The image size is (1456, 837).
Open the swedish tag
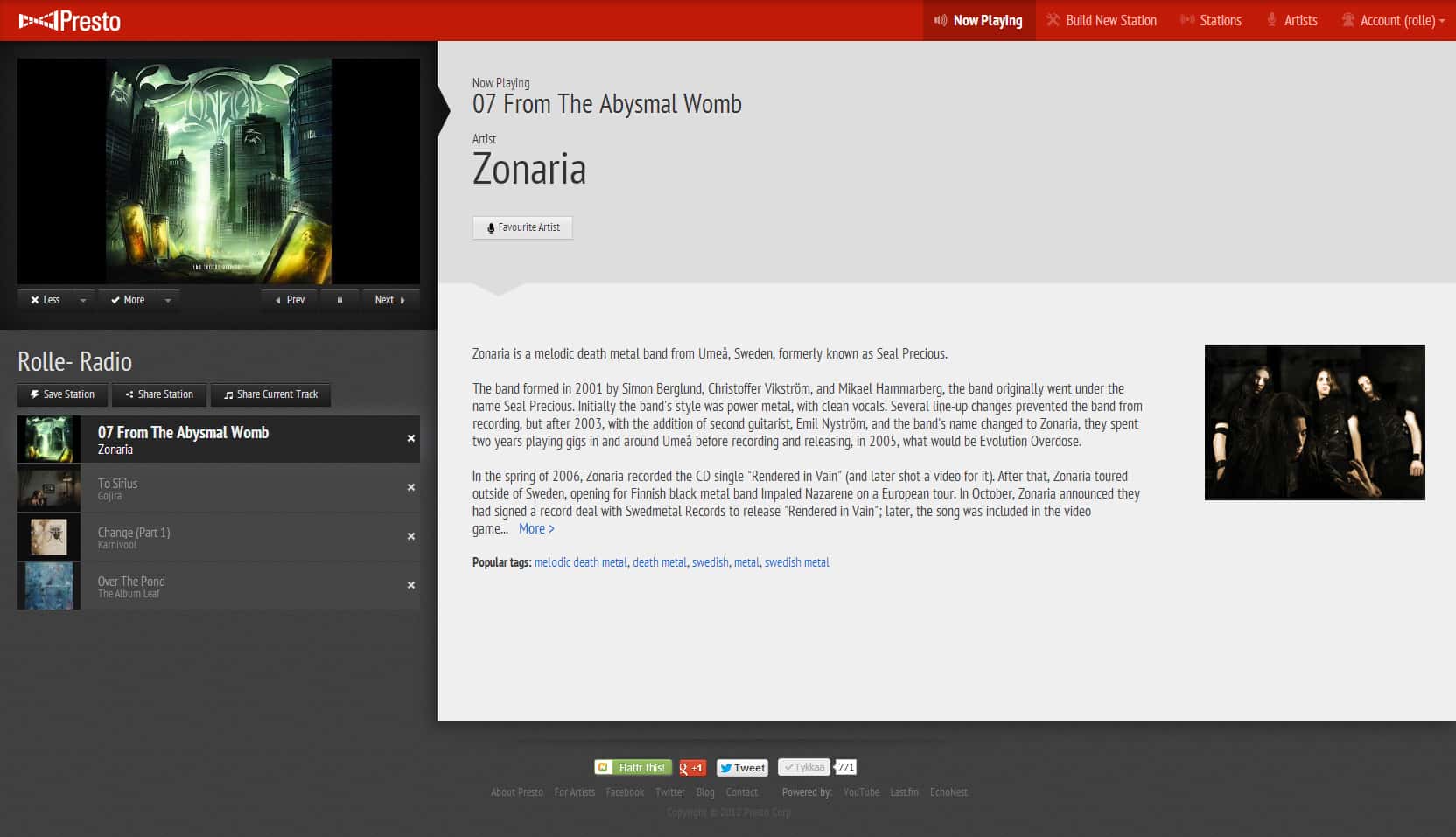point(710,562)
